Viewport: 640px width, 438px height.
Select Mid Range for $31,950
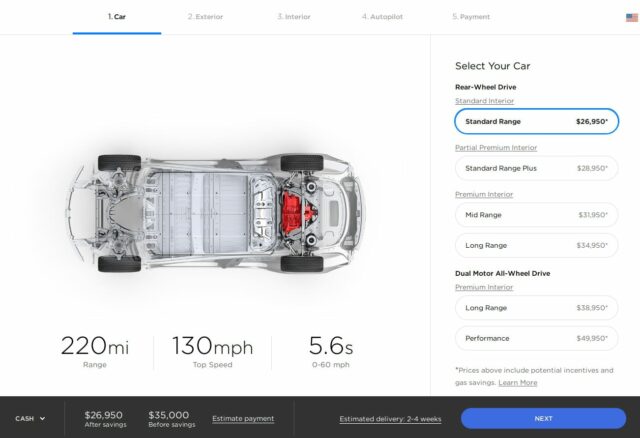pos(536,215)
